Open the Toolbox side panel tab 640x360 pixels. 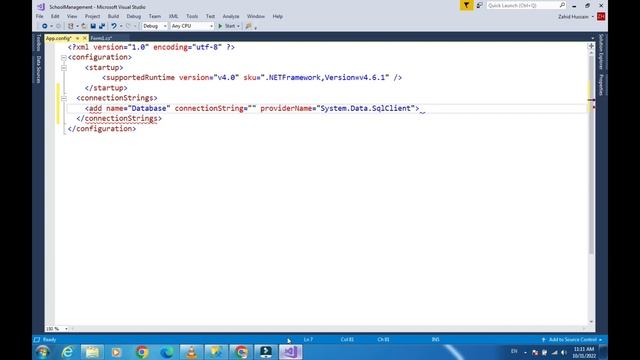point(39,43)
